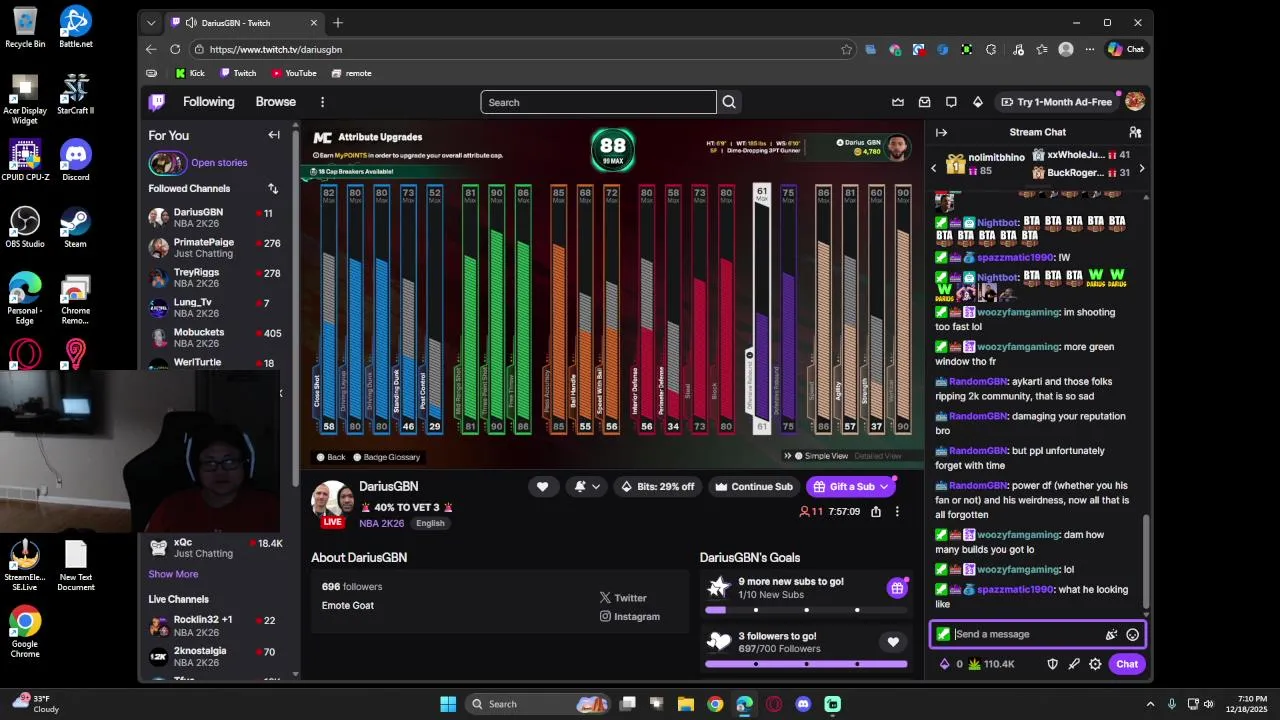
Task: Open the browser tab list dropdown
Action: [151, 22]
